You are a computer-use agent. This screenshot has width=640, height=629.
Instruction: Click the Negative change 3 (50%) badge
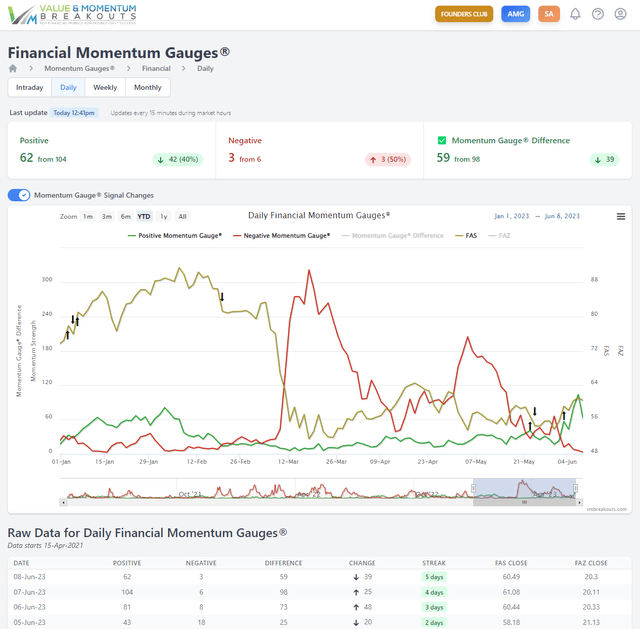click(x=388, y=159)
